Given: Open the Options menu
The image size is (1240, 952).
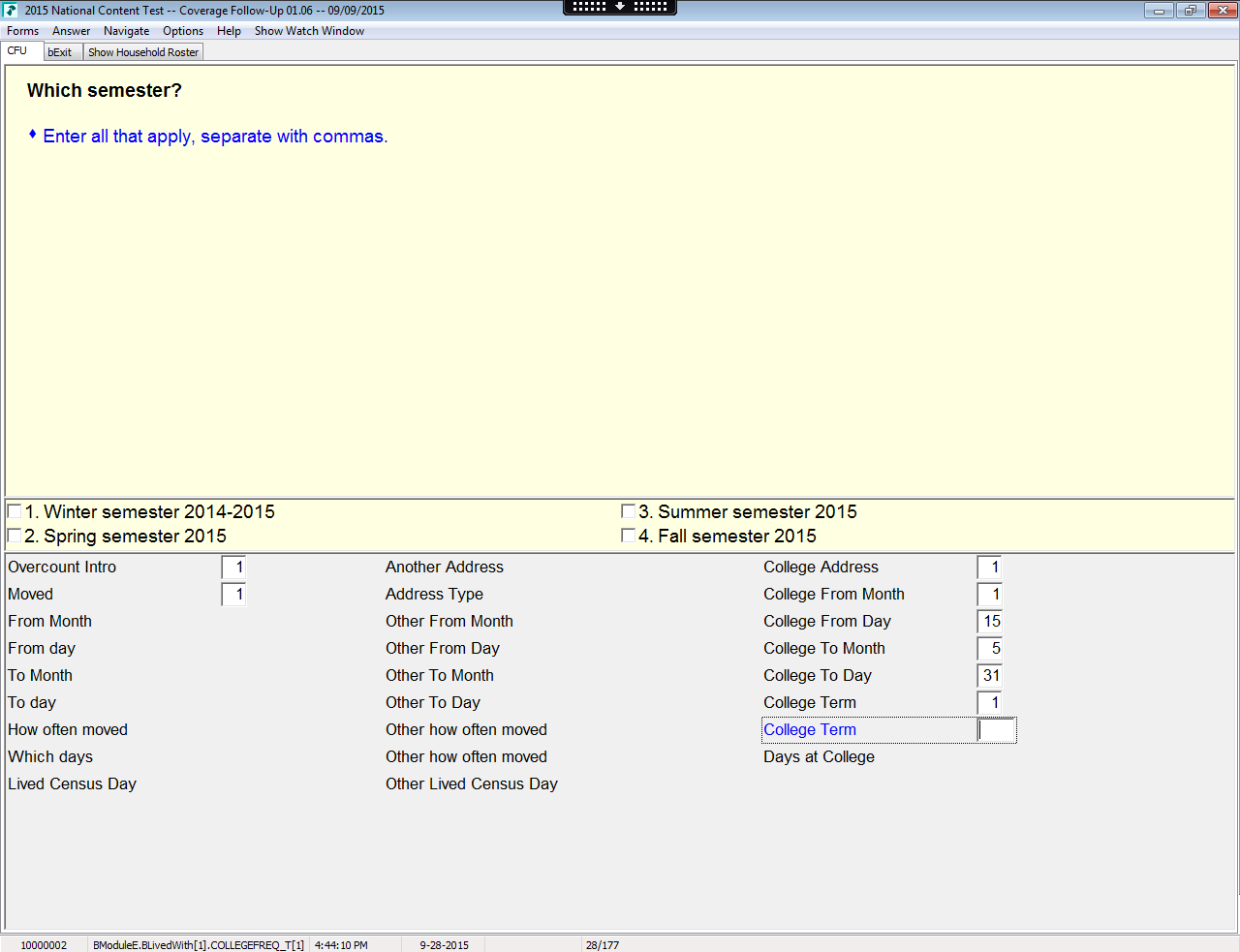Looking at the screenshot, I should click(x=183, y=31).
